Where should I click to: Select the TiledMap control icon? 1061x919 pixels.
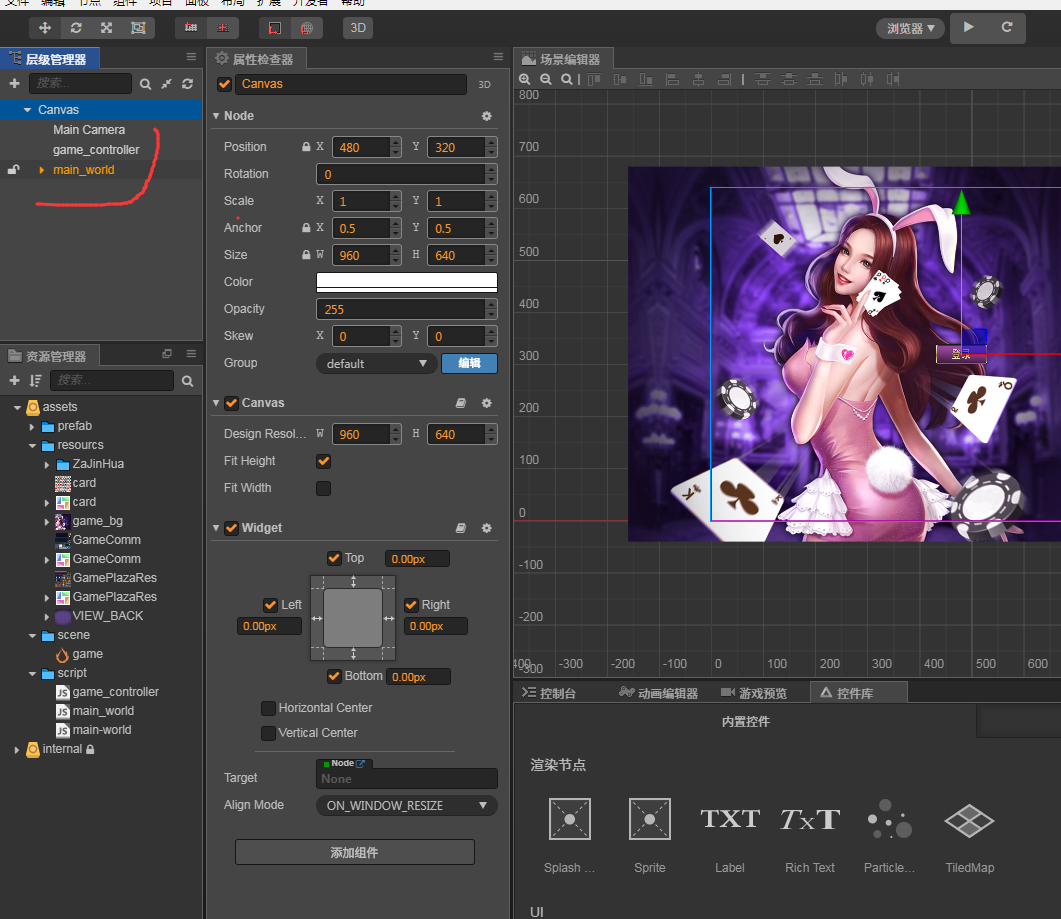969,820
